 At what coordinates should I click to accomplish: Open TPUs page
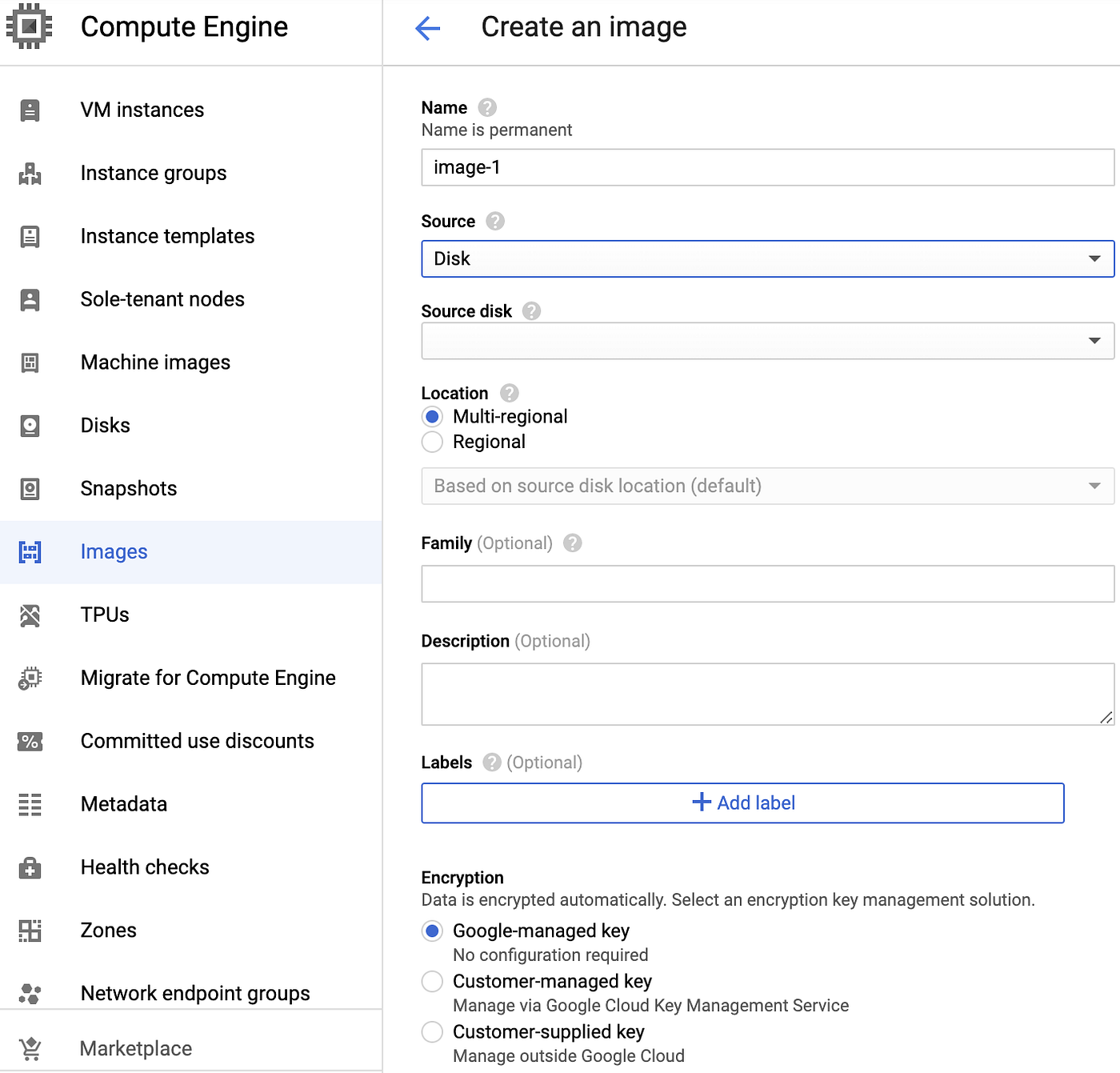190,615
